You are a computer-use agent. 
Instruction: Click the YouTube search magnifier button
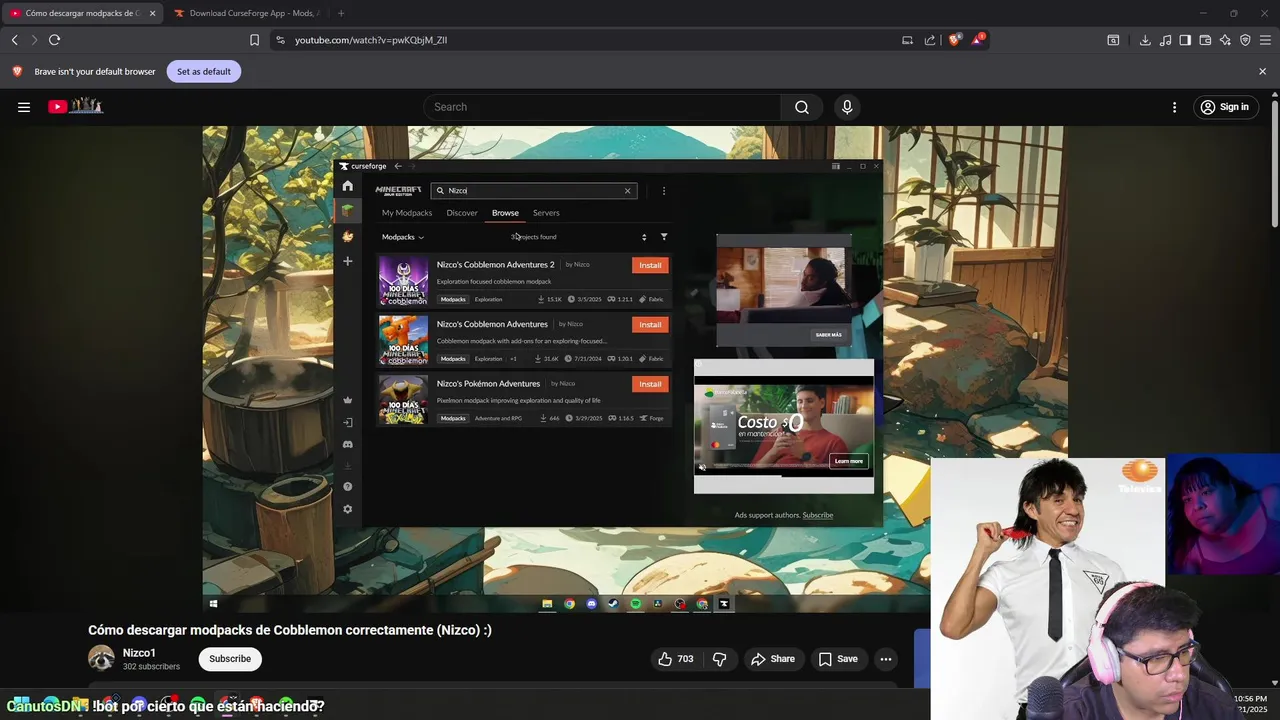tap(802, 107)
